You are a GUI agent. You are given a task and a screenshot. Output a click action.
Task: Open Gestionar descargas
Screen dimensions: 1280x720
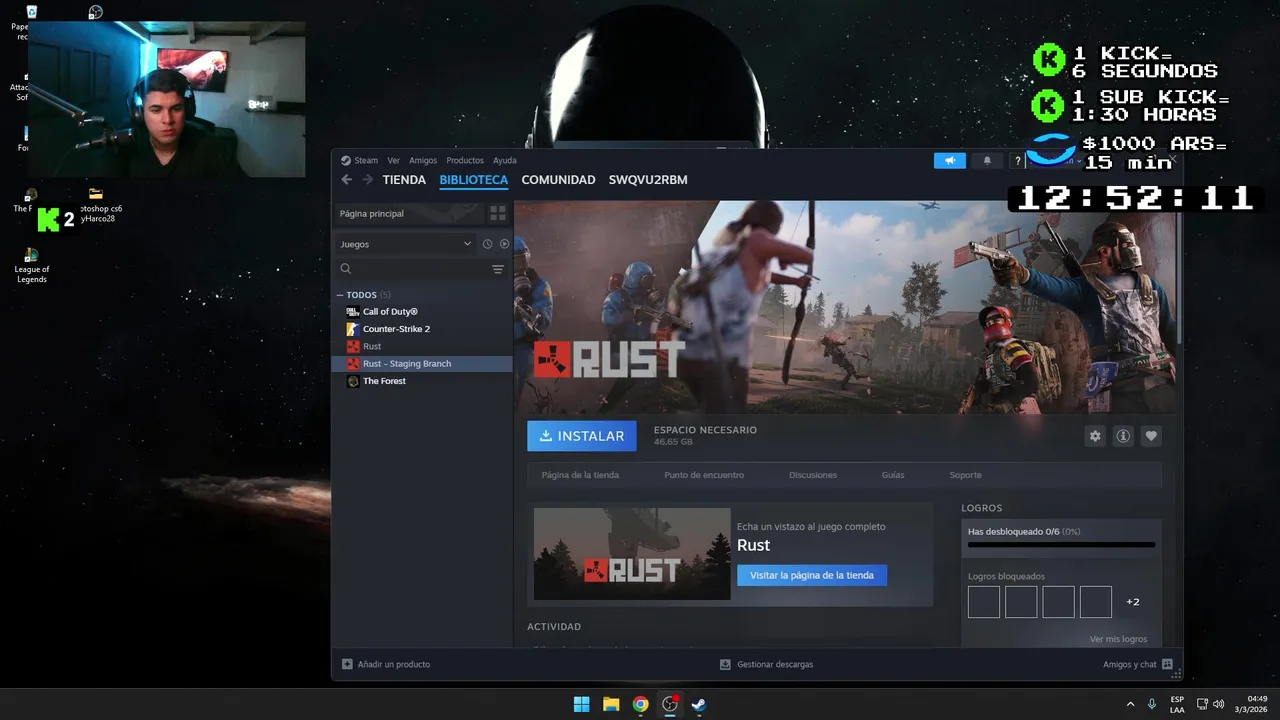766,664
